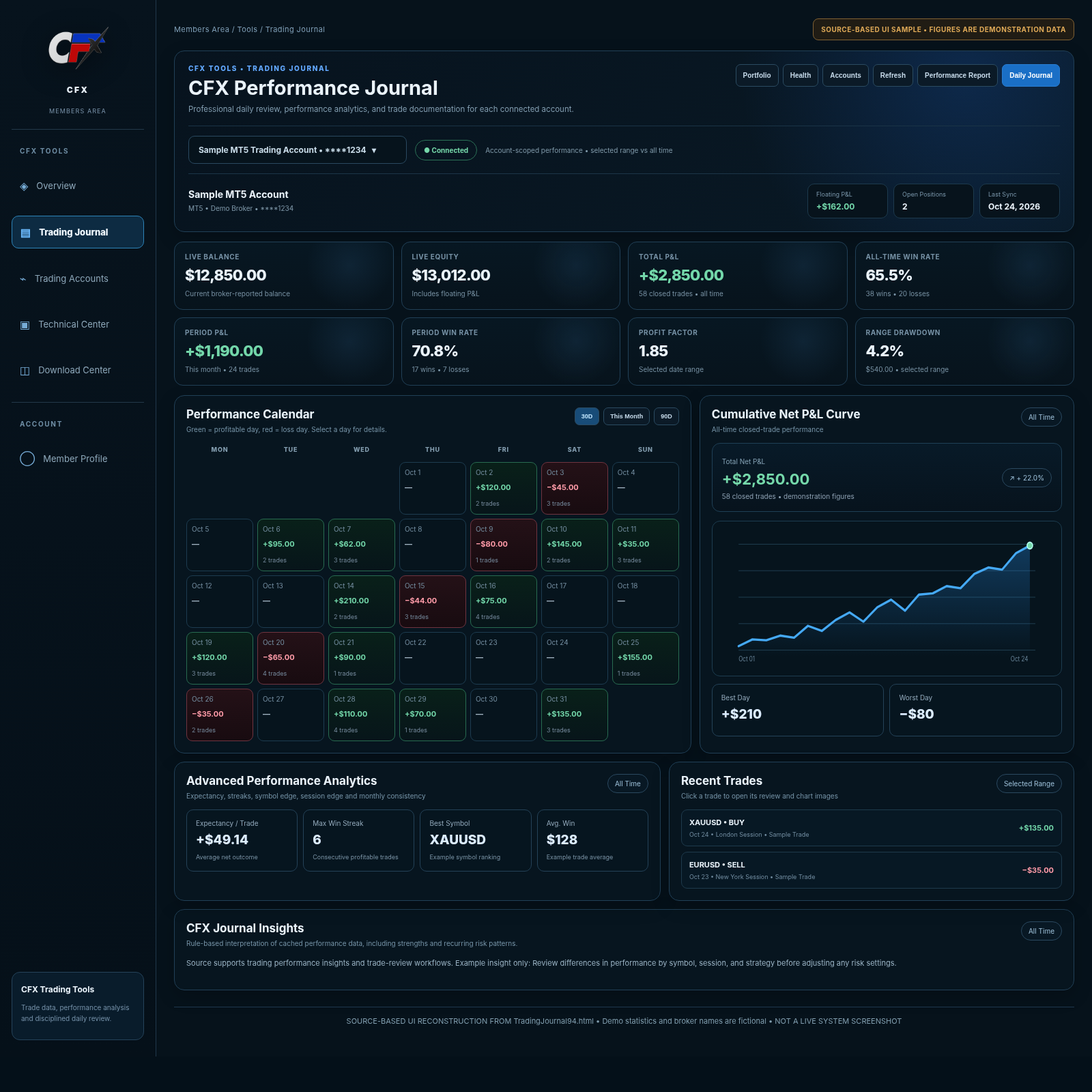
Task: Open All Time filter in Advanced Performance Analytics
Action: coord(628,784)
